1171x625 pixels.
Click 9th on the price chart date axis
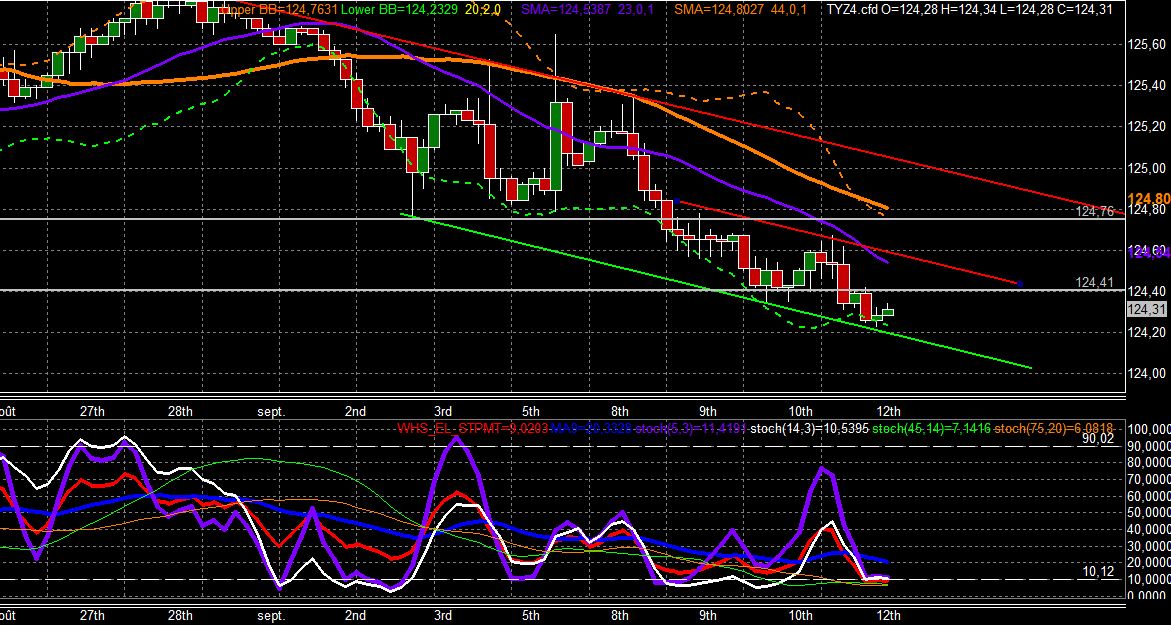tap(707, 411)
